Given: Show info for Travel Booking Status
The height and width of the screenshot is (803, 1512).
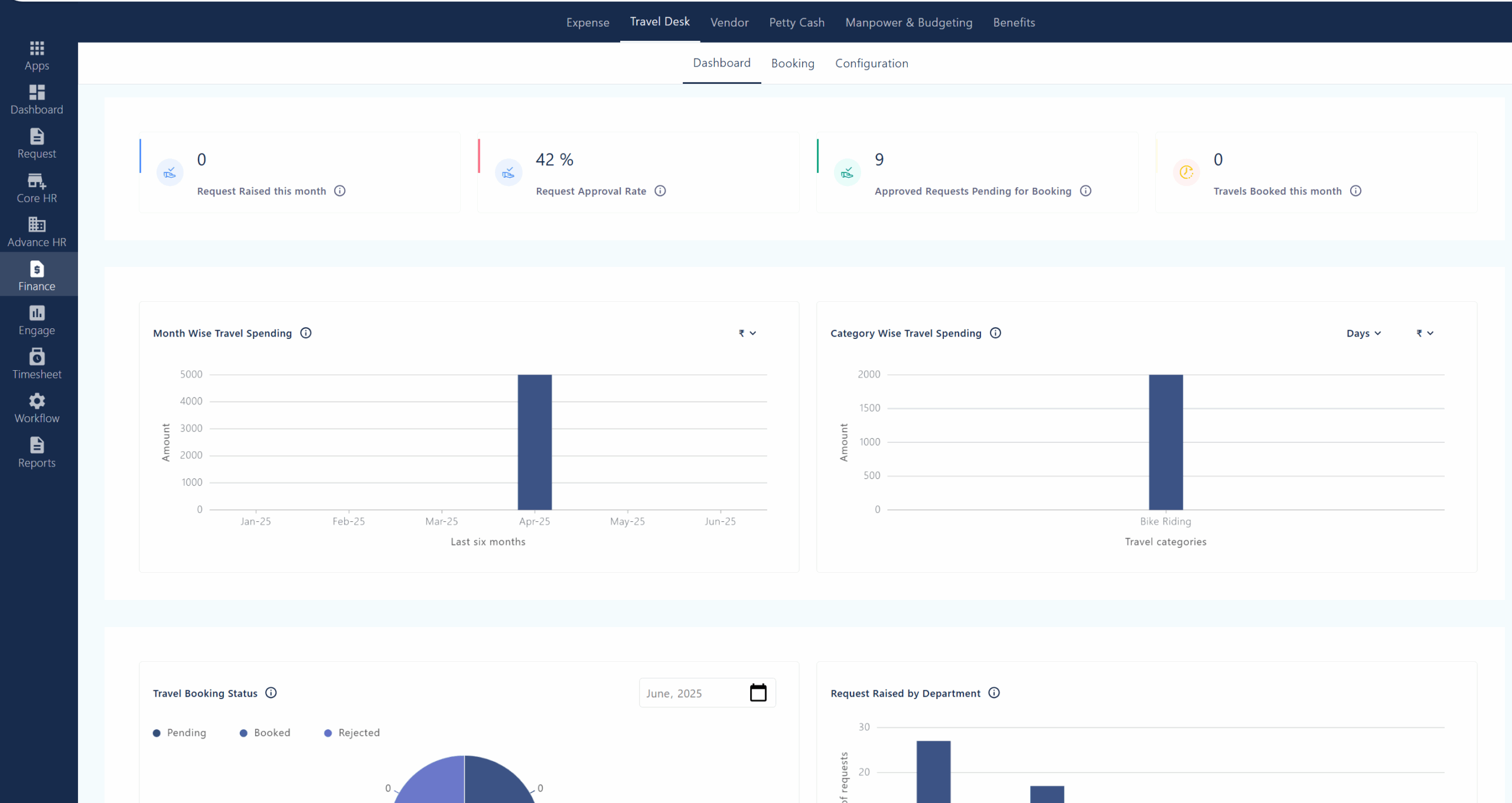Looking at the screenshot, I should (x=271, y=693).
